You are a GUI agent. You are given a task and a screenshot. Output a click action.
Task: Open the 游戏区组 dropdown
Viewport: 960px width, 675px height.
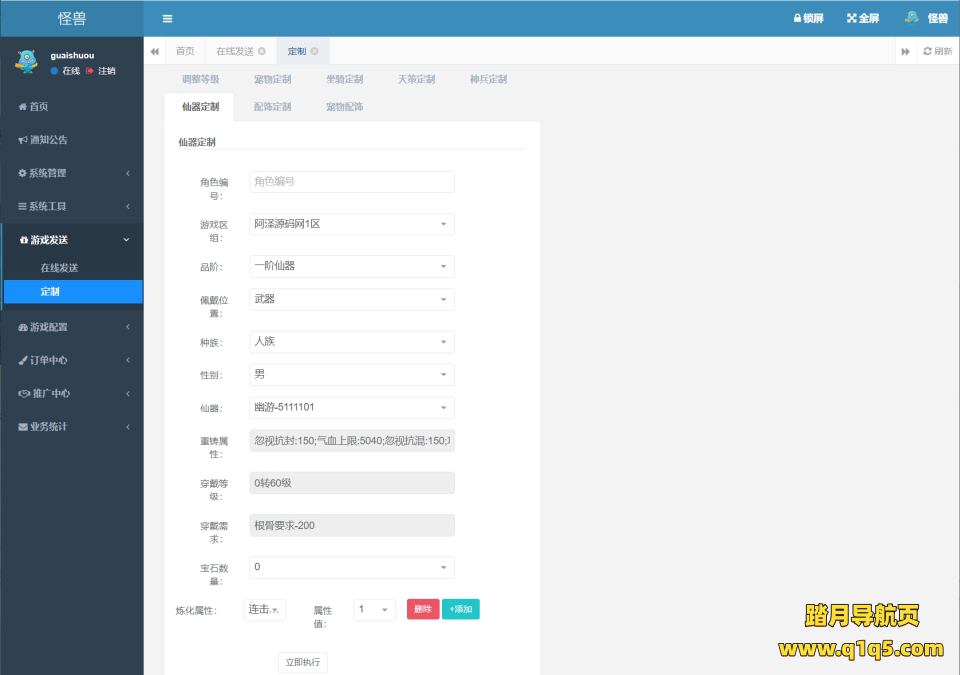pyautogui.click(x=351, y=224)
